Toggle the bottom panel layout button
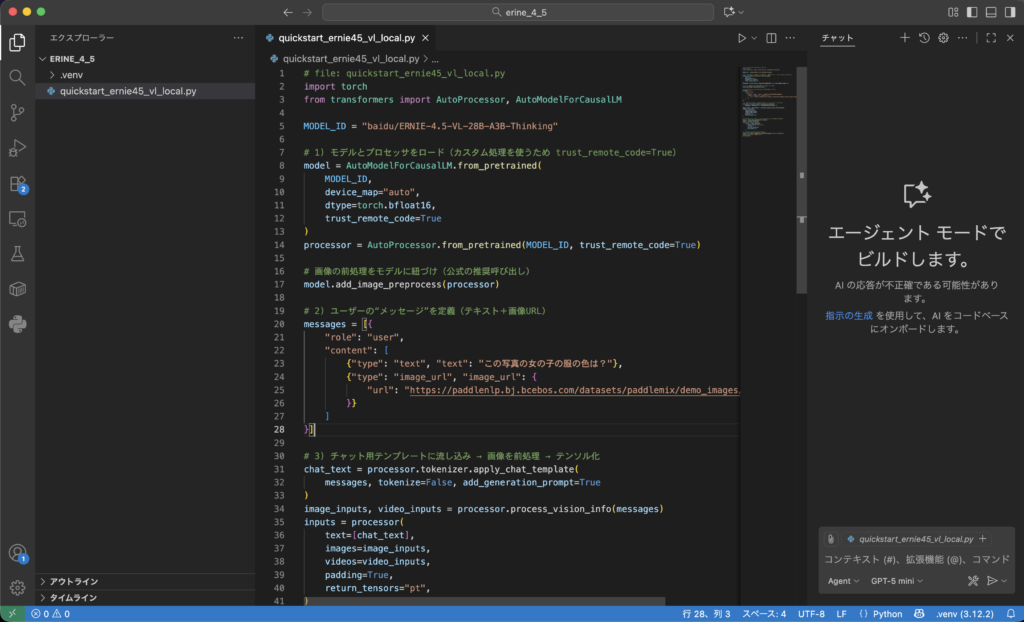The image size is (1024, 622). click(x=990, y=12)
